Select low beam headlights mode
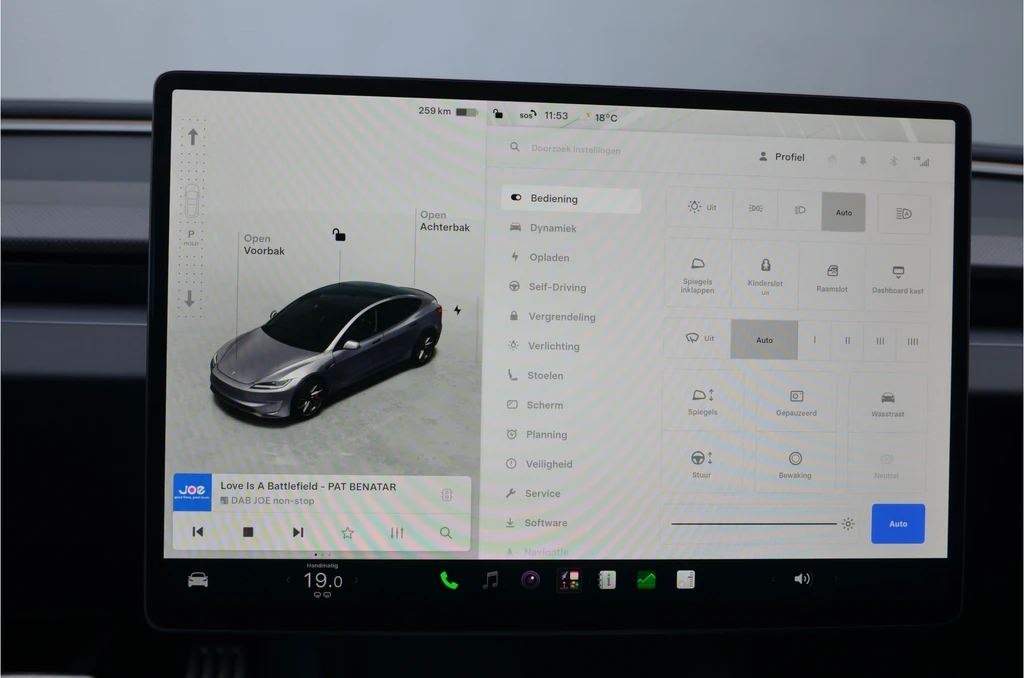The image size is (1024, 678). (799, 210)
